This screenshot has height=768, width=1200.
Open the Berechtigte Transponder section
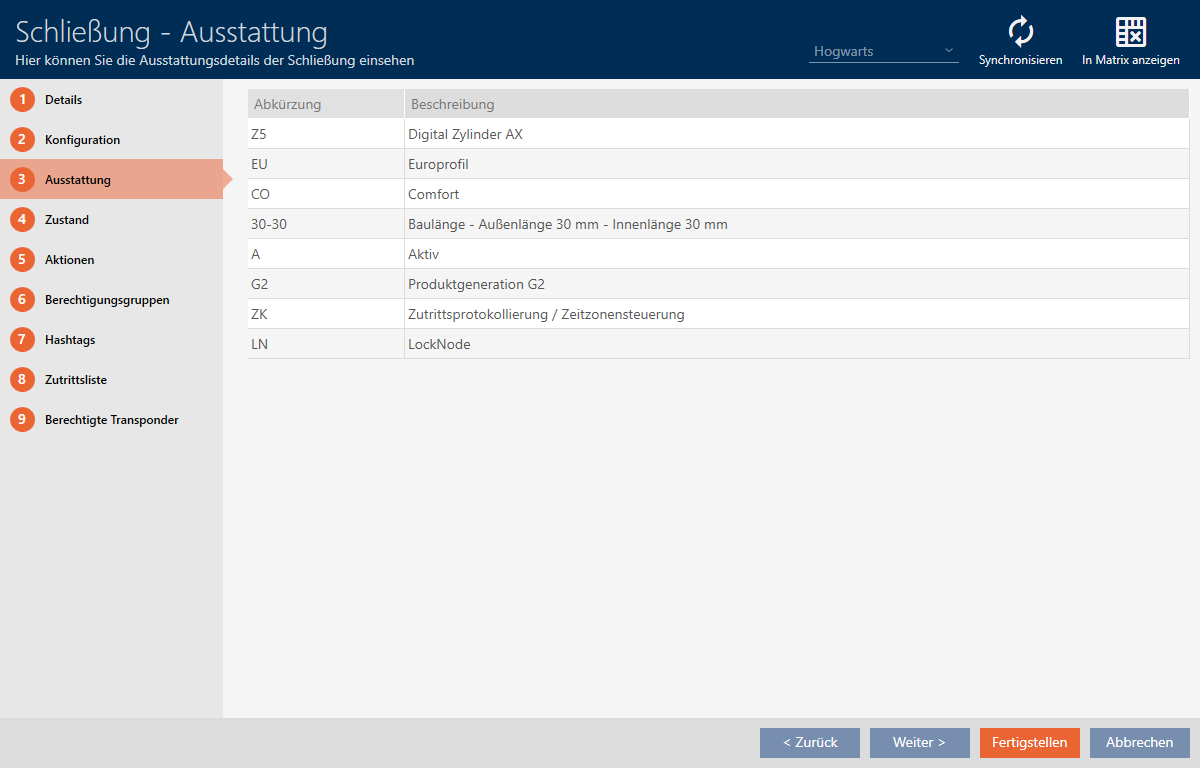(x=111, y=420)
